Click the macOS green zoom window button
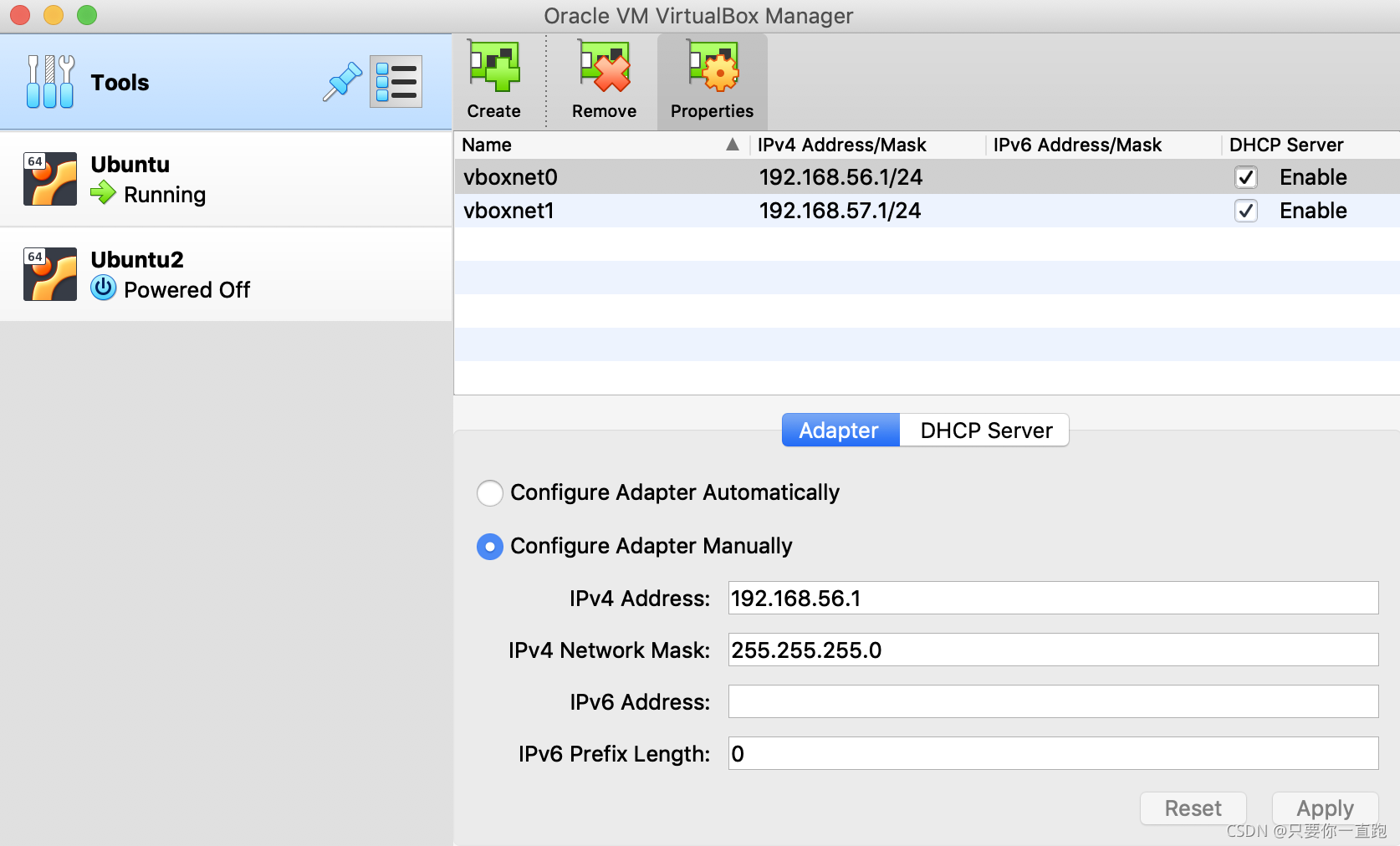Image resolution: width=1400 pixels, height=846 pixels. click(87, 15)
